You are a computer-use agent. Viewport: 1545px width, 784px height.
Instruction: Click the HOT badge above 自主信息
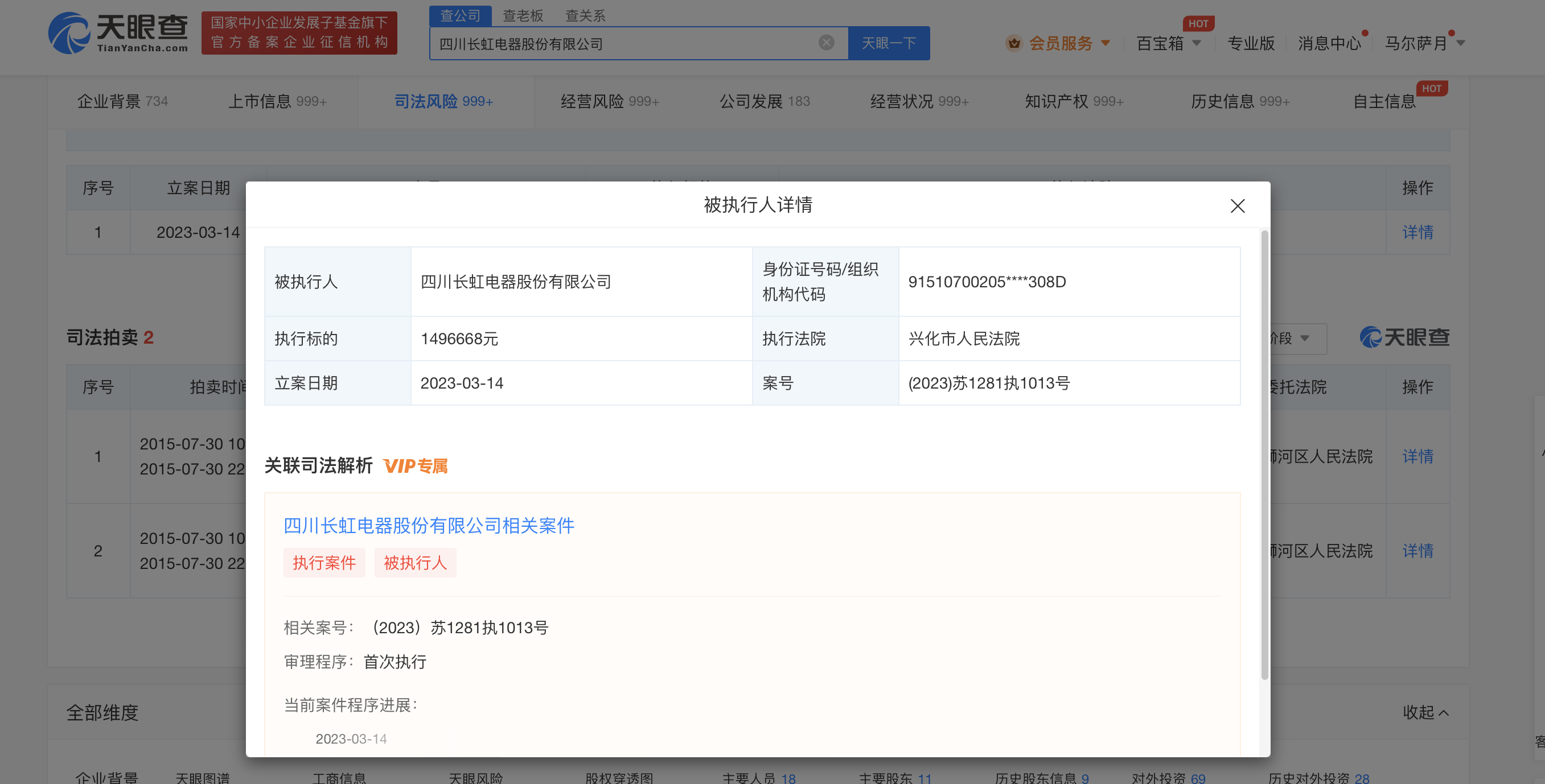tap(1433, 88)
